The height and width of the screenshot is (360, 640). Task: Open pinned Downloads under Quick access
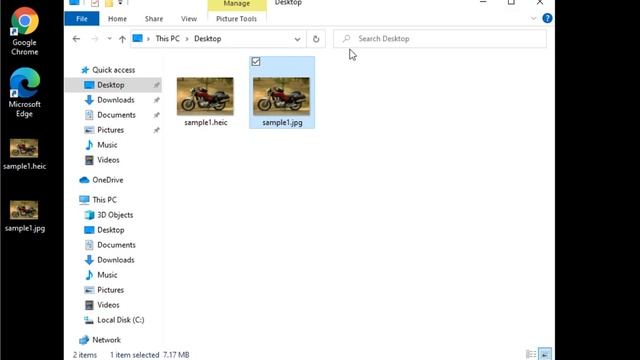point(116,100)
